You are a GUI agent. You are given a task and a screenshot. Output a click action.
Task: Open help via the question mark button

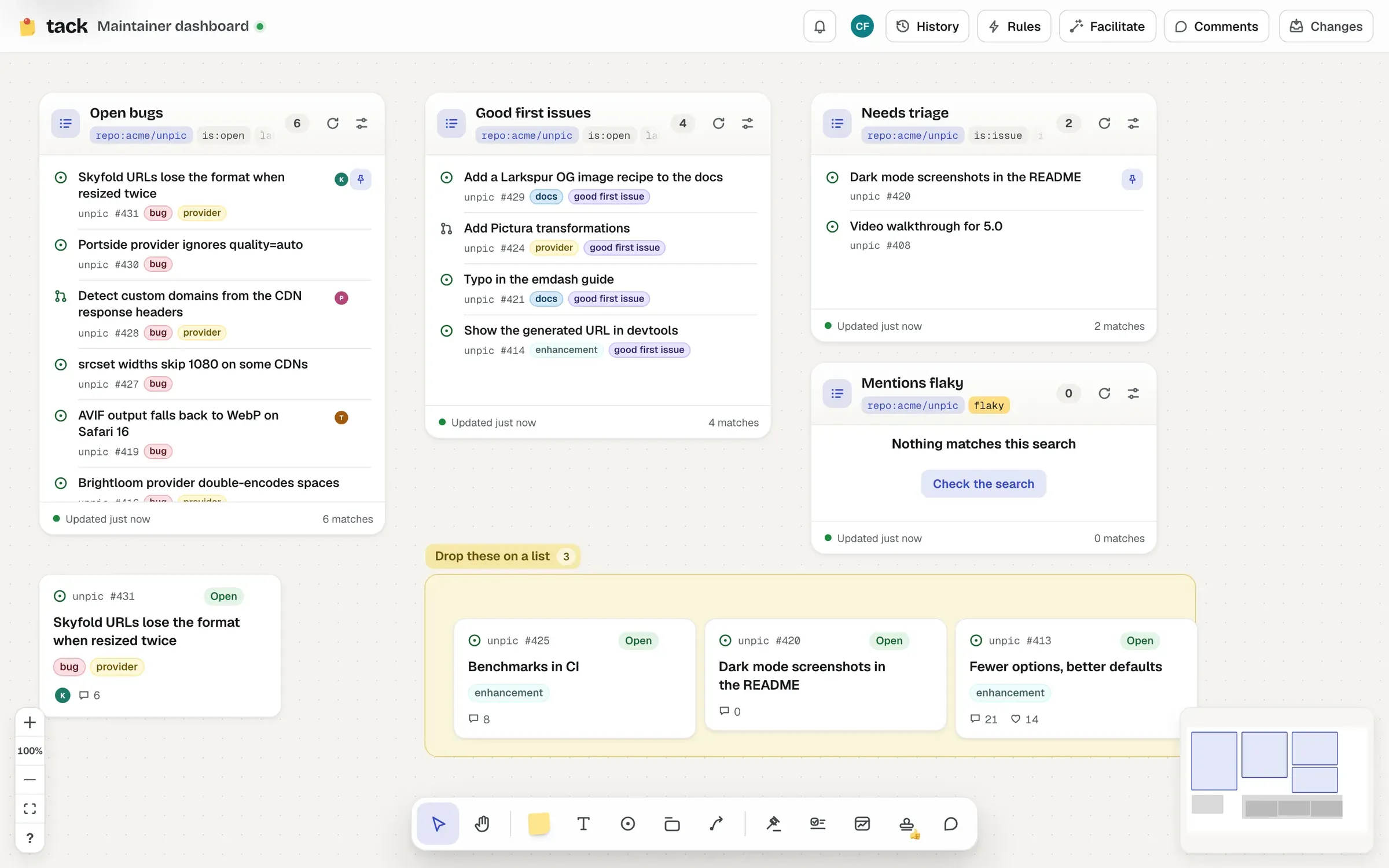pyautogui.click(x=30, y=837)
